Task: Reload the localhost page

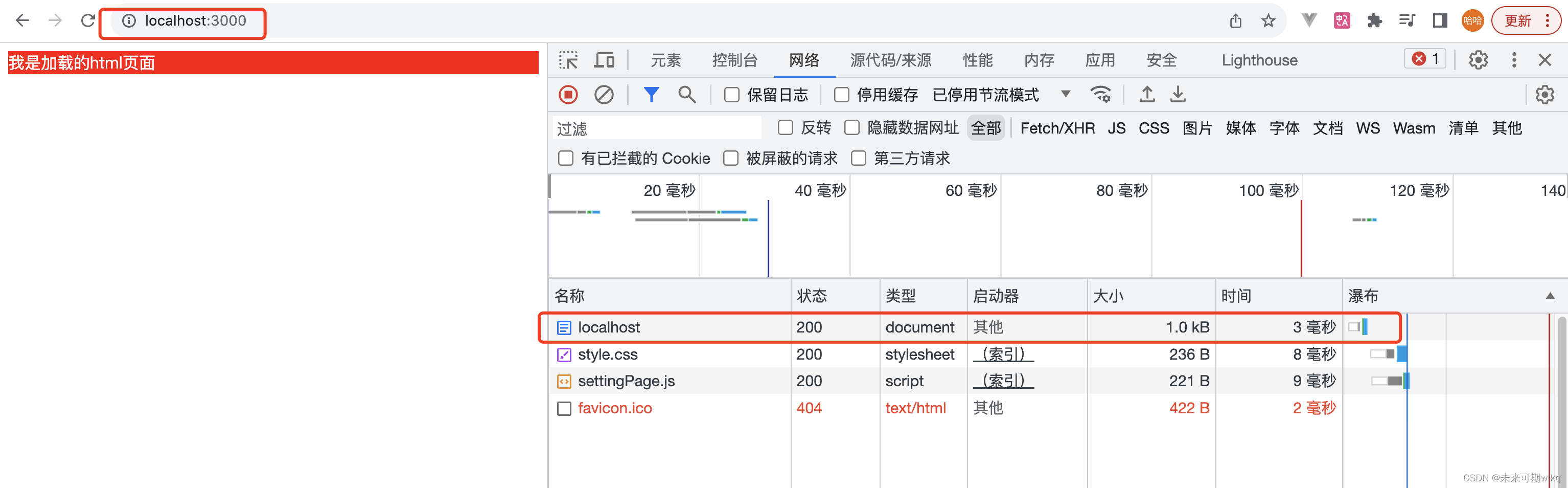Action: click(x=88, y=20)
